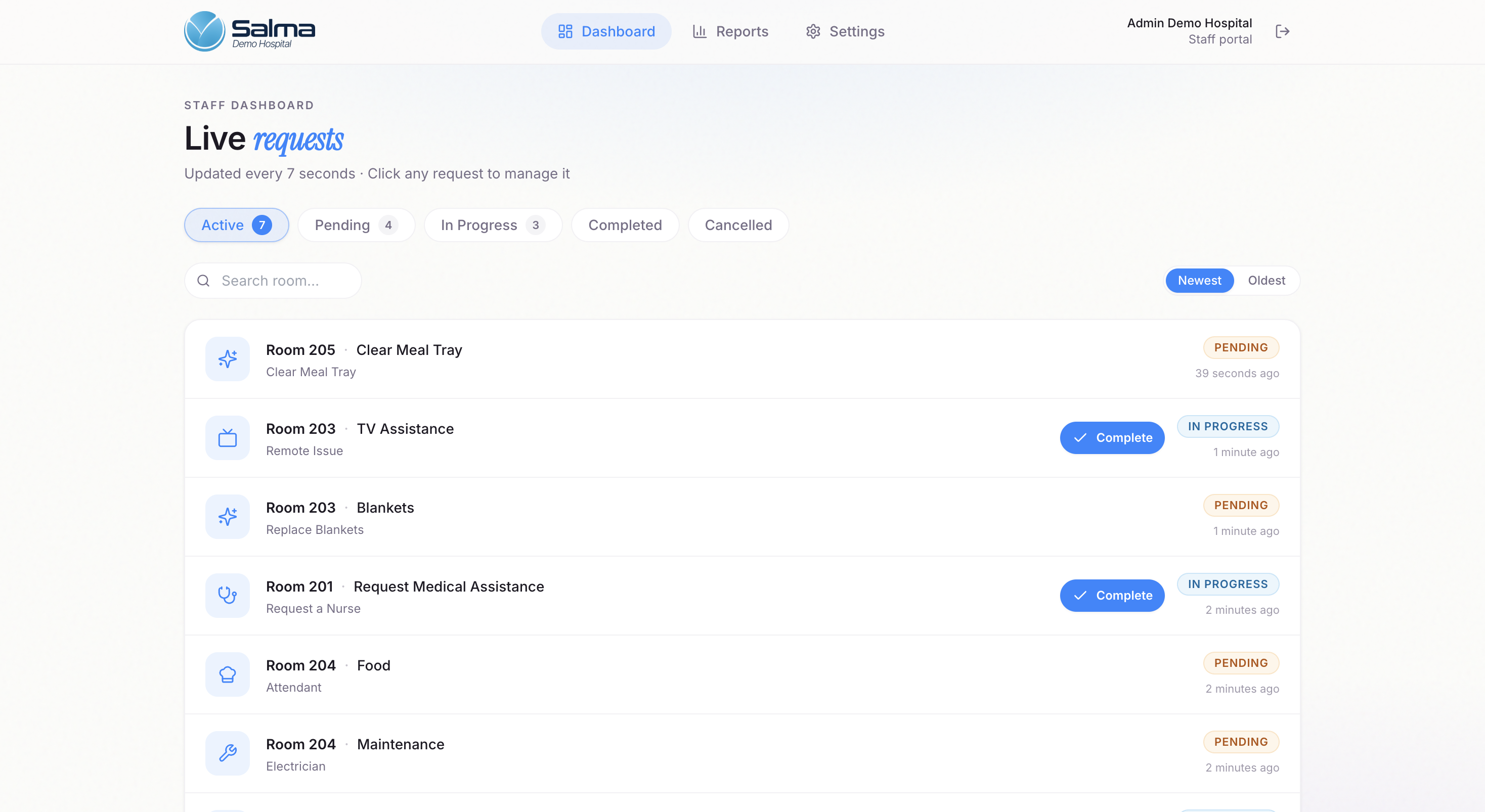This screenshot has width=1485, height=812.
Task: Click the PENDING badge on Food request
Action: click(x=1241, y=663)
